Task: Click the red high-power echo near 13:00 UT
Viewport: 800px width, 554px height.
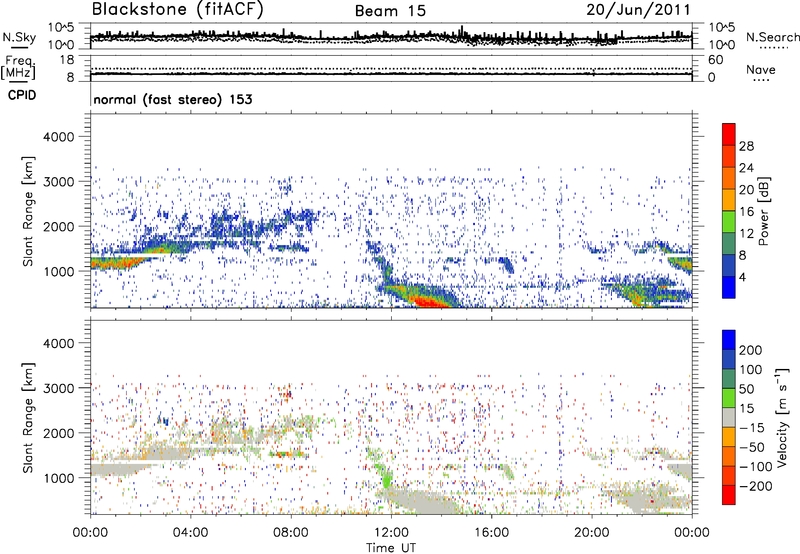Action: click(x=429, y=303)
